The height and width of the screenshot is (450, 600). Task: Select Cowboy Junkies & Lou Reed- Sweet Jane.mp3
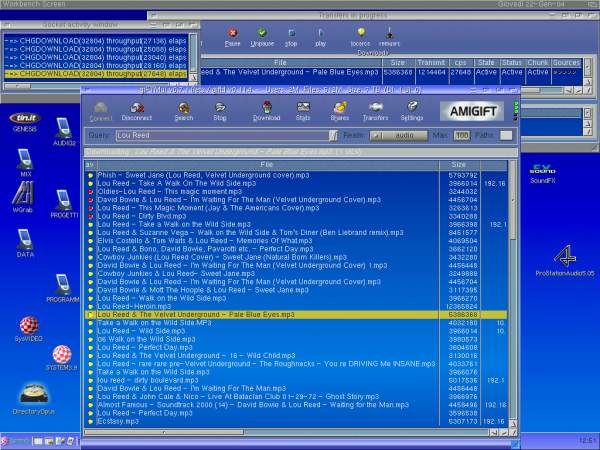point(296,274)
